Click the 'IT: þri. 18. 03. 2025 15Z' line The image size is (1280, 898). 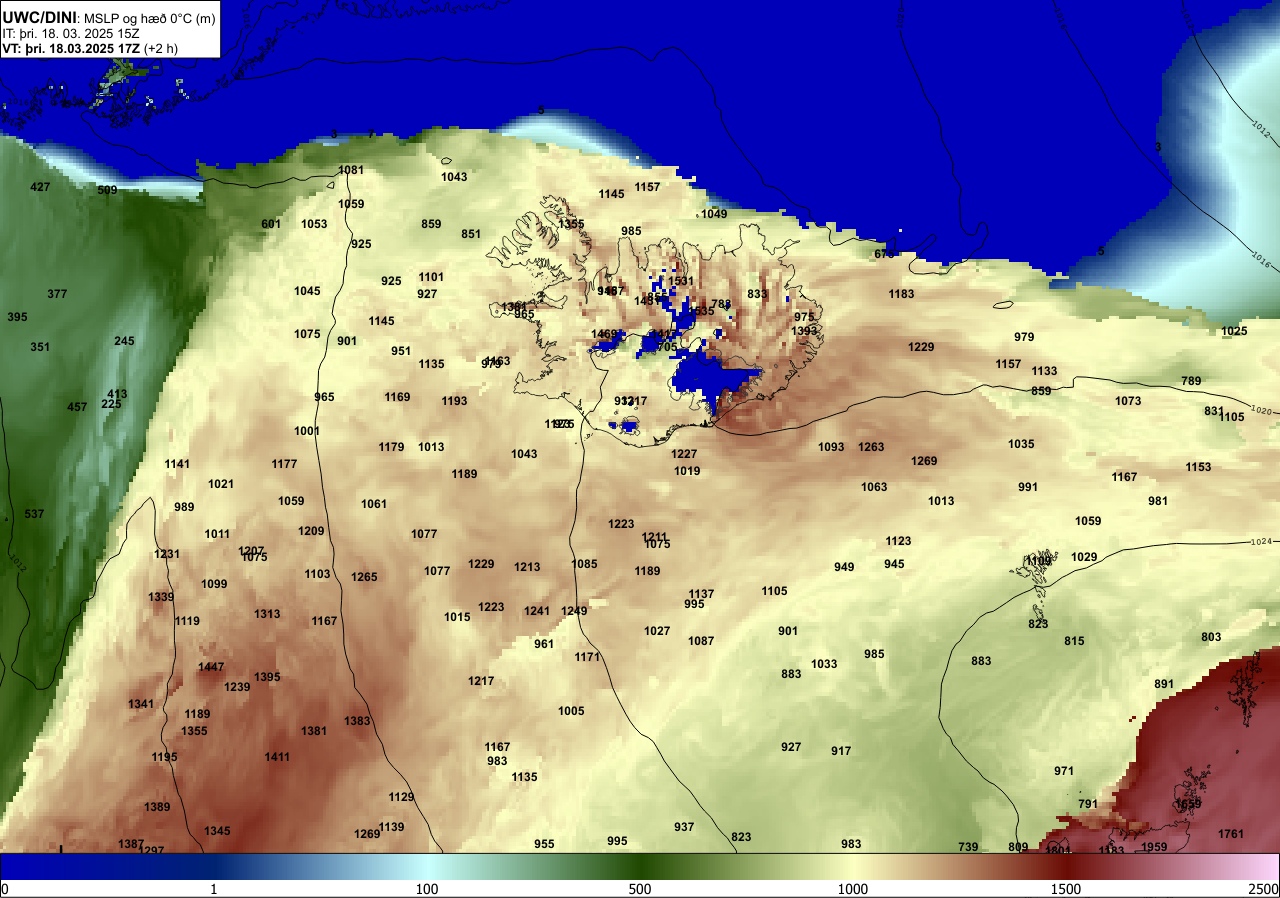[x=69, y=33]
